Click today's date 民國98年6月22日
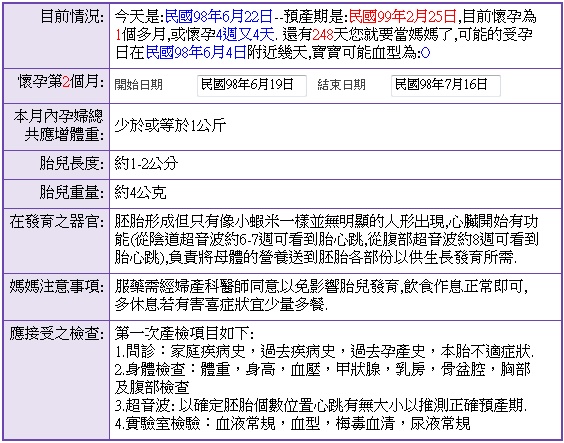The height and width of the screenshot is (443, 564). [x=219, y=17]
